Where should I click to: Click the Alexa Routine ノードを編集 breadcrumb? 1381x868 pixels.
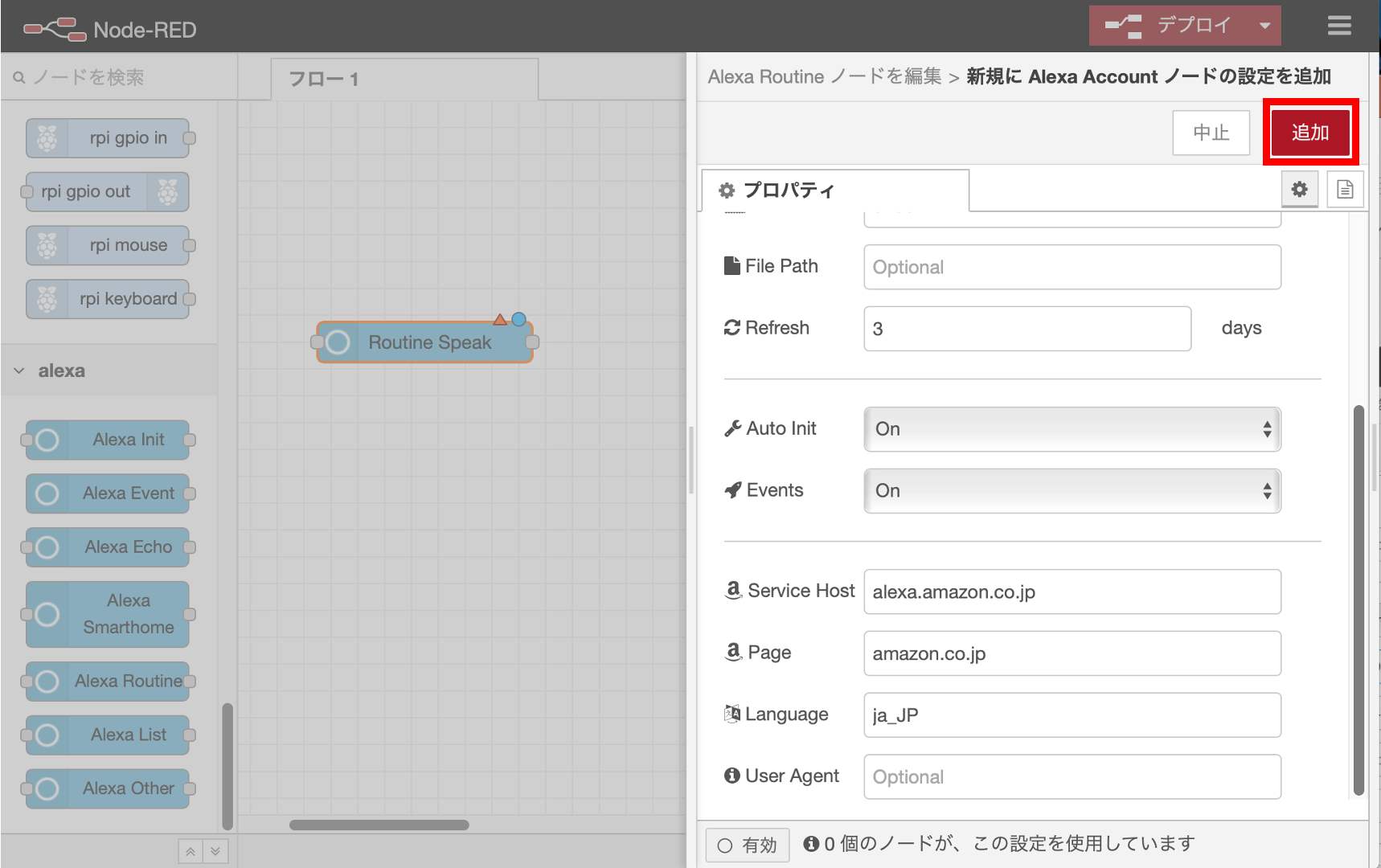point(825,76)
